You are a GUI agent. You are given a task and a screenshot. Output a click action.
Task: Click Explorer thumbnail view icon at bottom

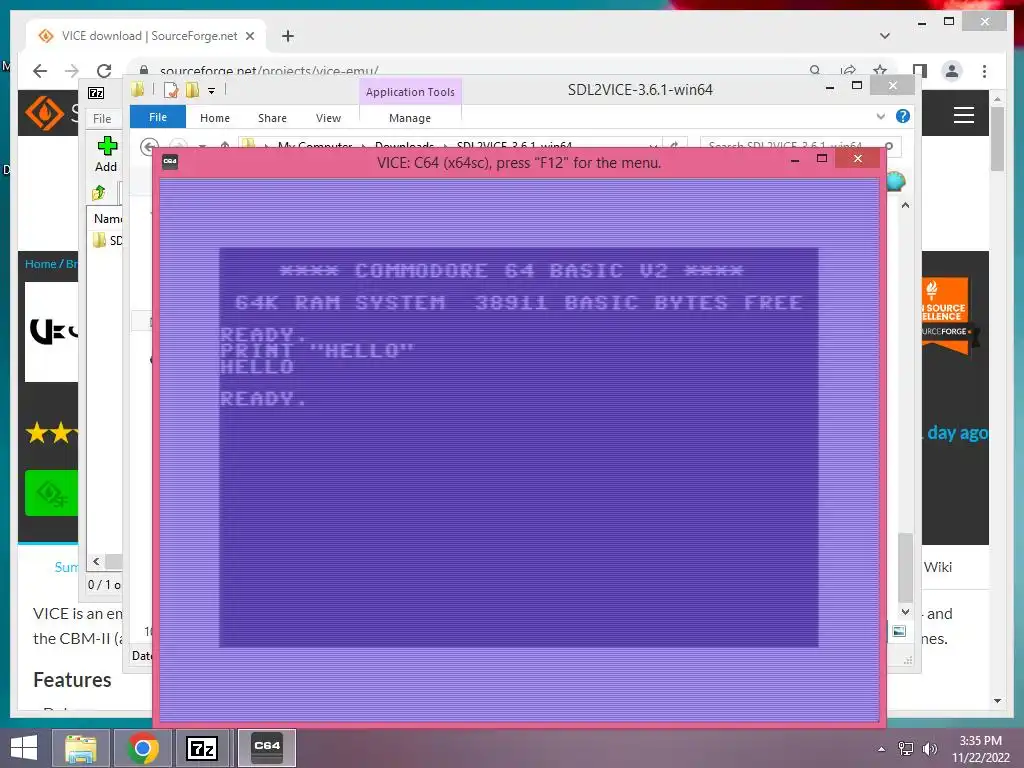pyautogui.click(x=899, y=631)
